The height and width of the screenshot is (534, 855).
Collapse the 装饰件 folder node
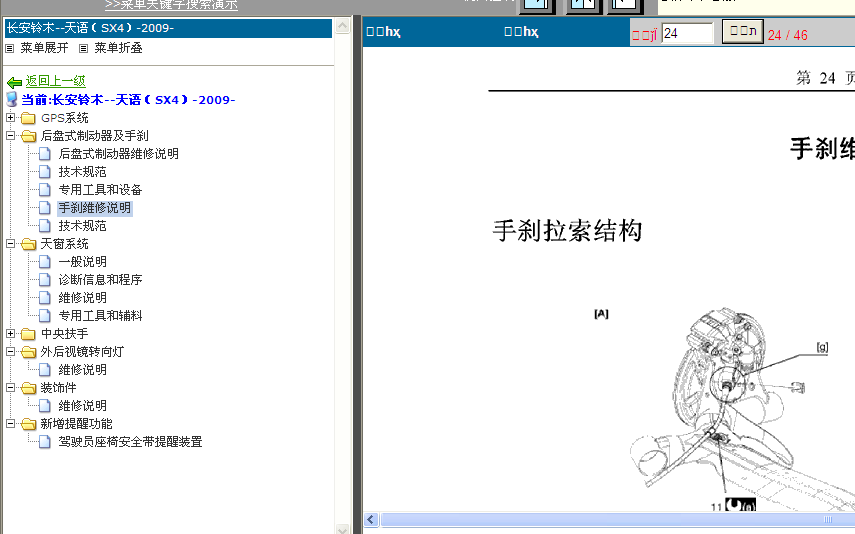10,387
